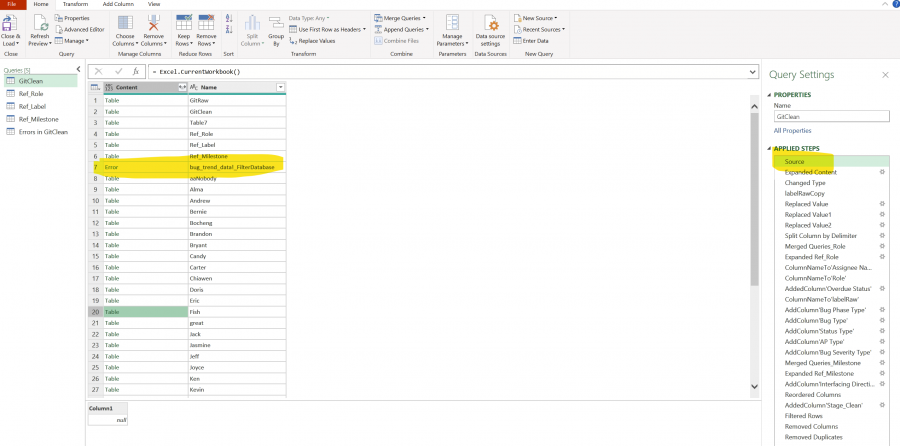The height and width of the screenshot is (446, 900).
Task: Click the Remove Columns icon
Action: point(154,23)
